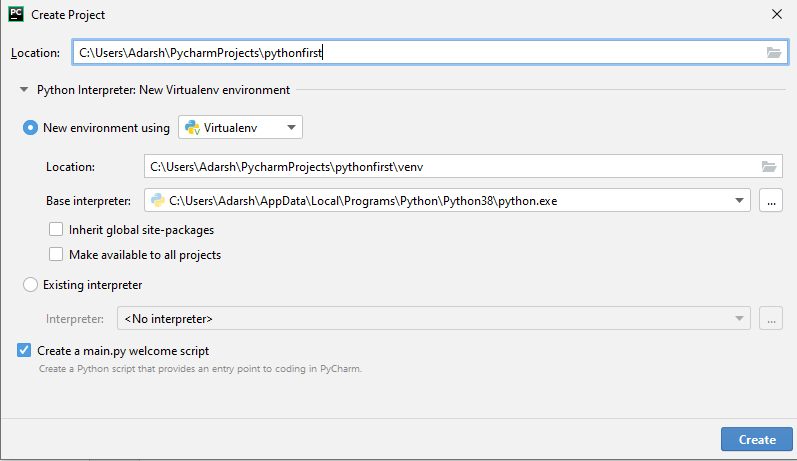Browse base interpreter with ellipsis button
Viewport: 797px width, 461px height.
771,201
